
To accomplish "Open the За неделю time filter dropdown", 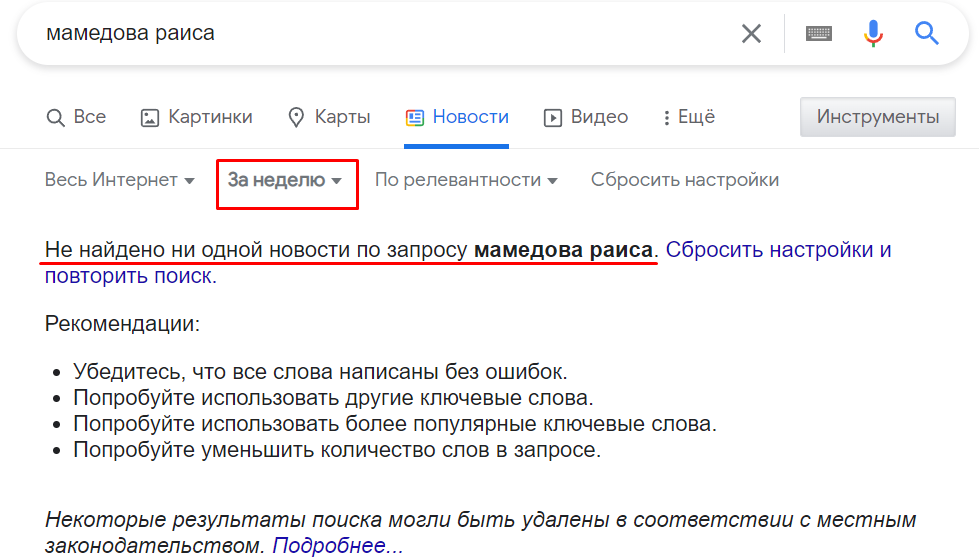I will point(285,180).
